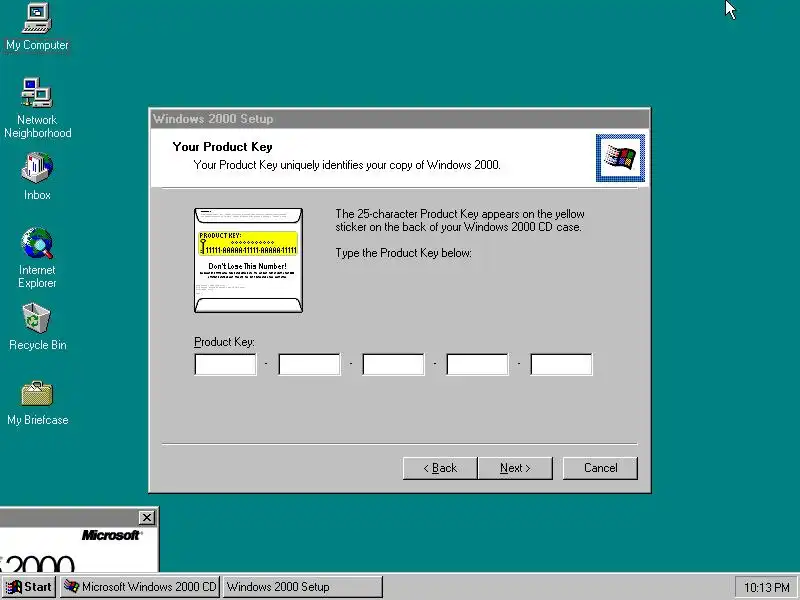The height and width of the screenshot is (600, 800).
Task: Click the Windows 2000 Setup title bar
Action: coord(399,119)
